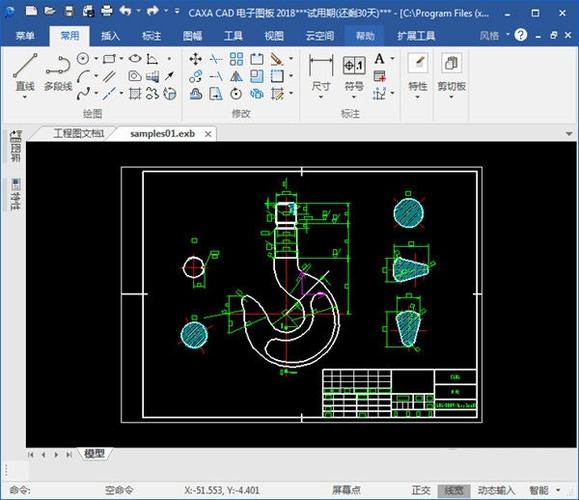This screenshot has width=579, height=500.
Task: Click the move (平移) tool in 修改 group
Action: coord(195,59)
